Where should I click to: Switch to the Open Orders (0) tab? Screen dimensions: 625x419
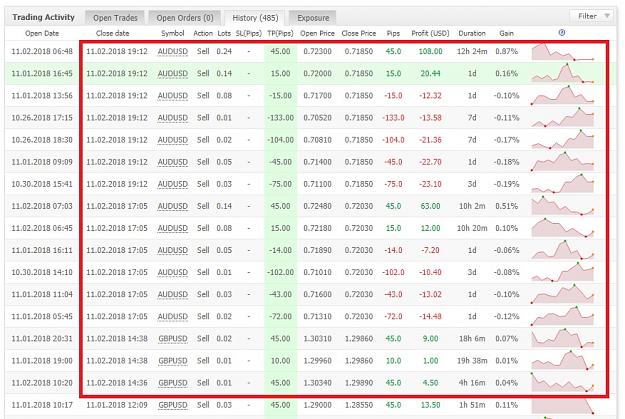coord(185,18)
